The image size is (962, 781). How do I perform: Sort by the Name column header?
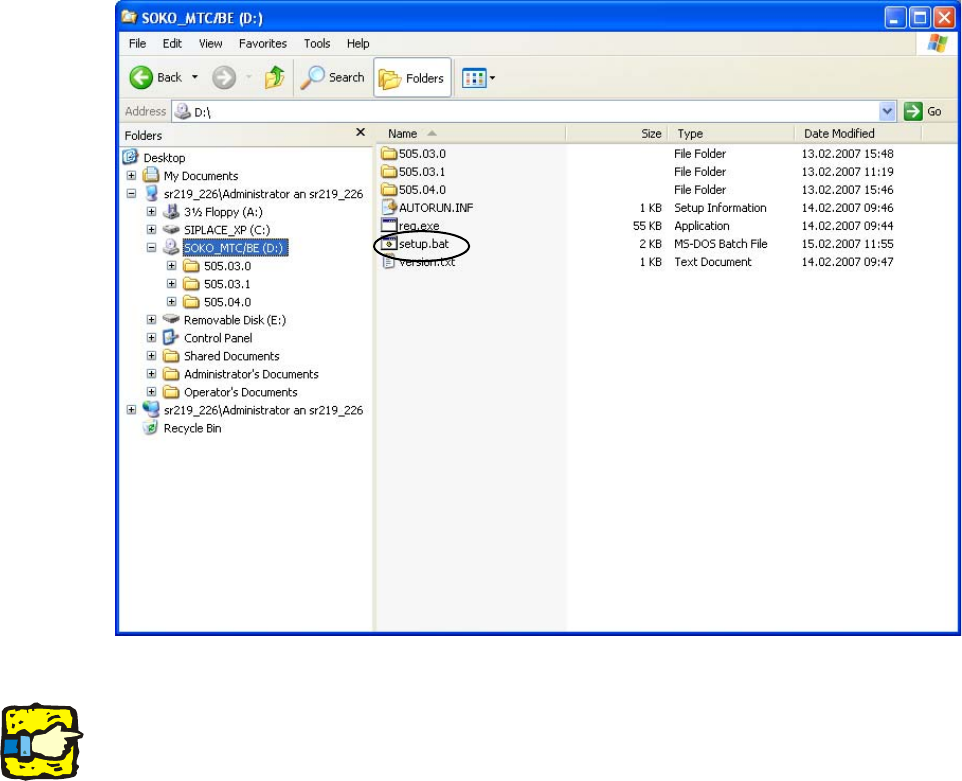point(471,134)
